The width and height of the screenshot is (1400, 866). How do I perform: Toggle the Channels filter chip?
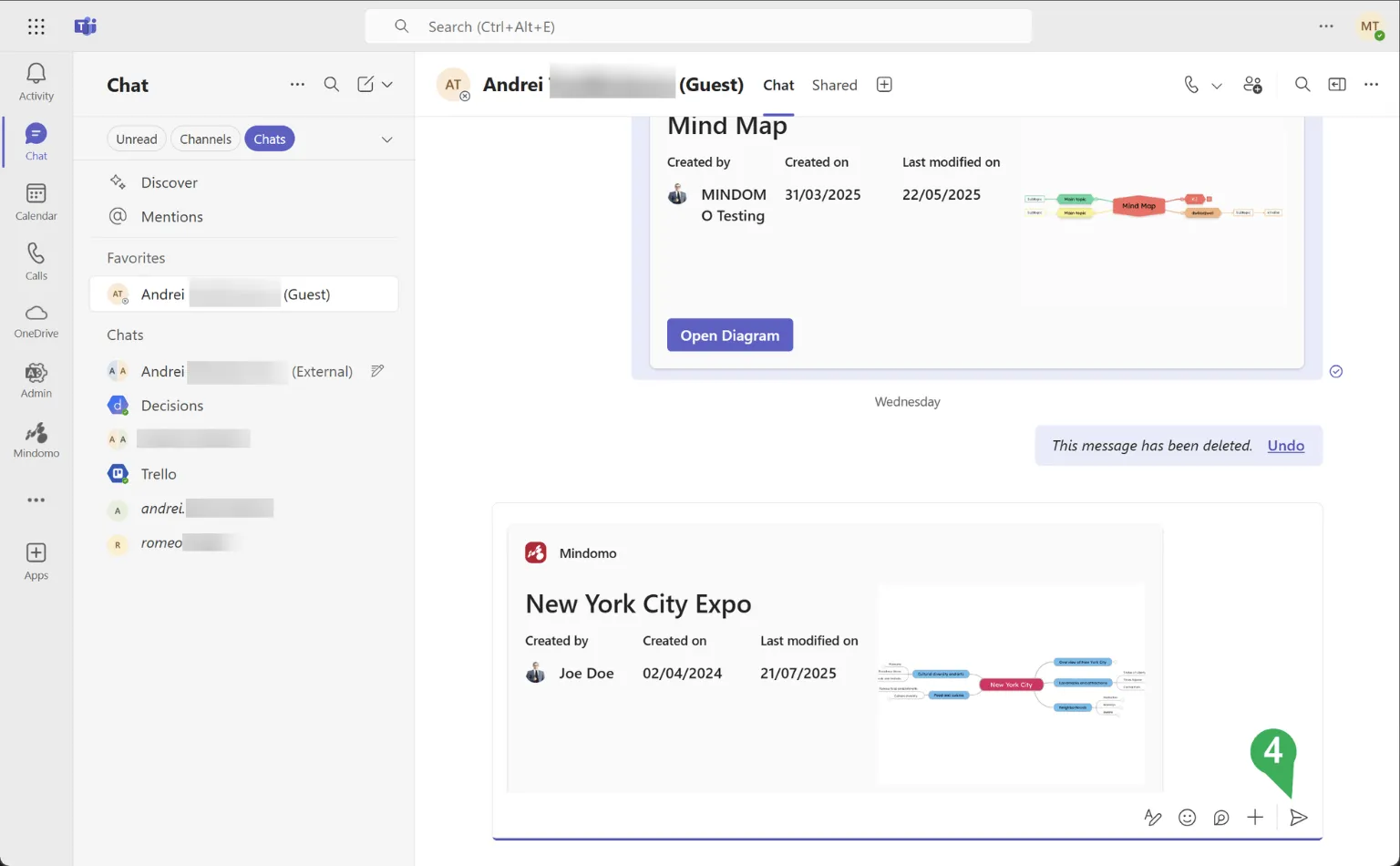click(x=205, y=139)
